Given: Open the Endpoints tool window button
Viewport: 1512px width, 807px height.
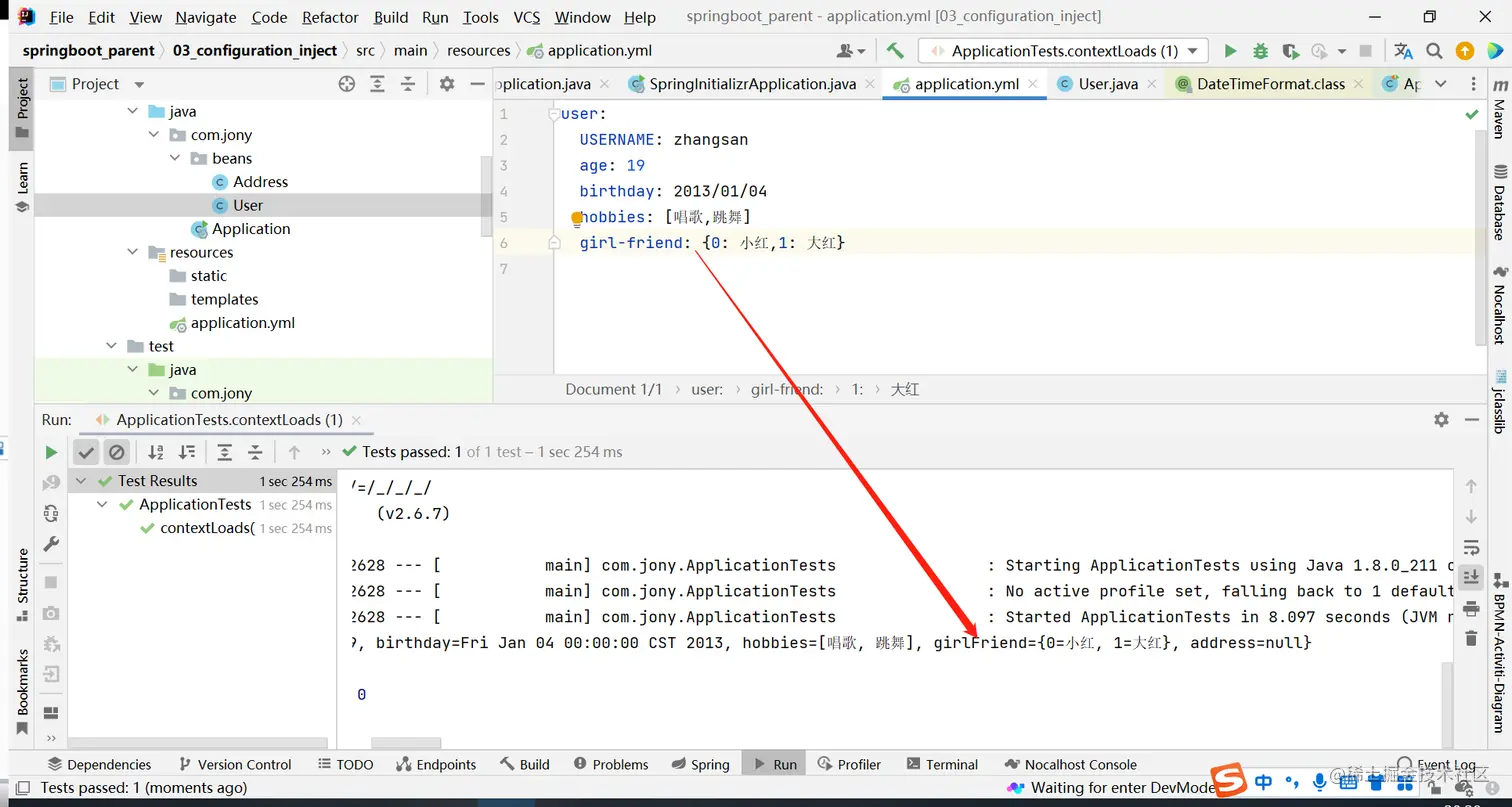Looking at the screenshot, I should (x=436, y=764).
